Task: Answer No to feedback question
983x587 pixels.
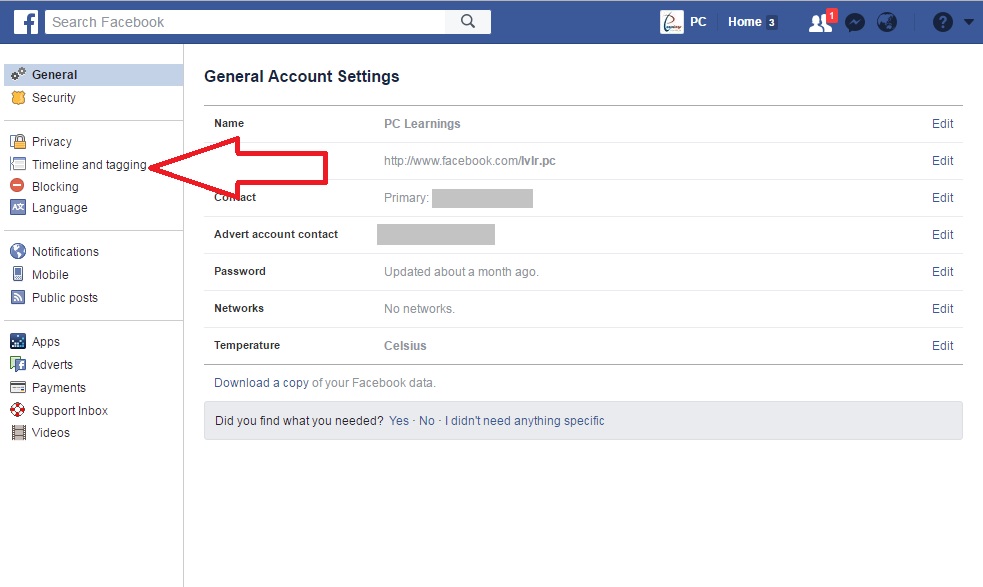Action: click(x=426, y=421)
